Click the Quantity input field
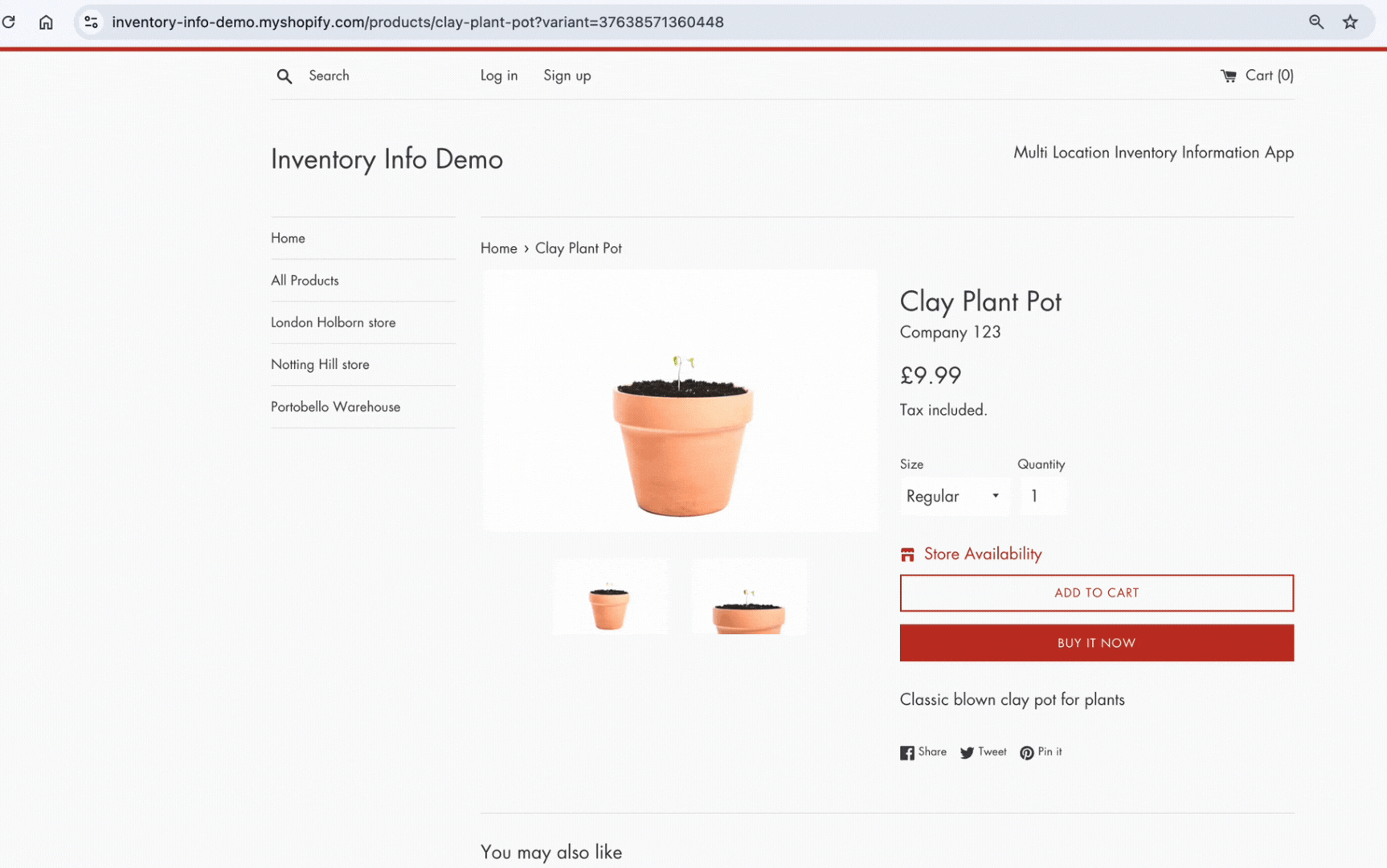1387x868 pixels. click(x=1042, y=496)
